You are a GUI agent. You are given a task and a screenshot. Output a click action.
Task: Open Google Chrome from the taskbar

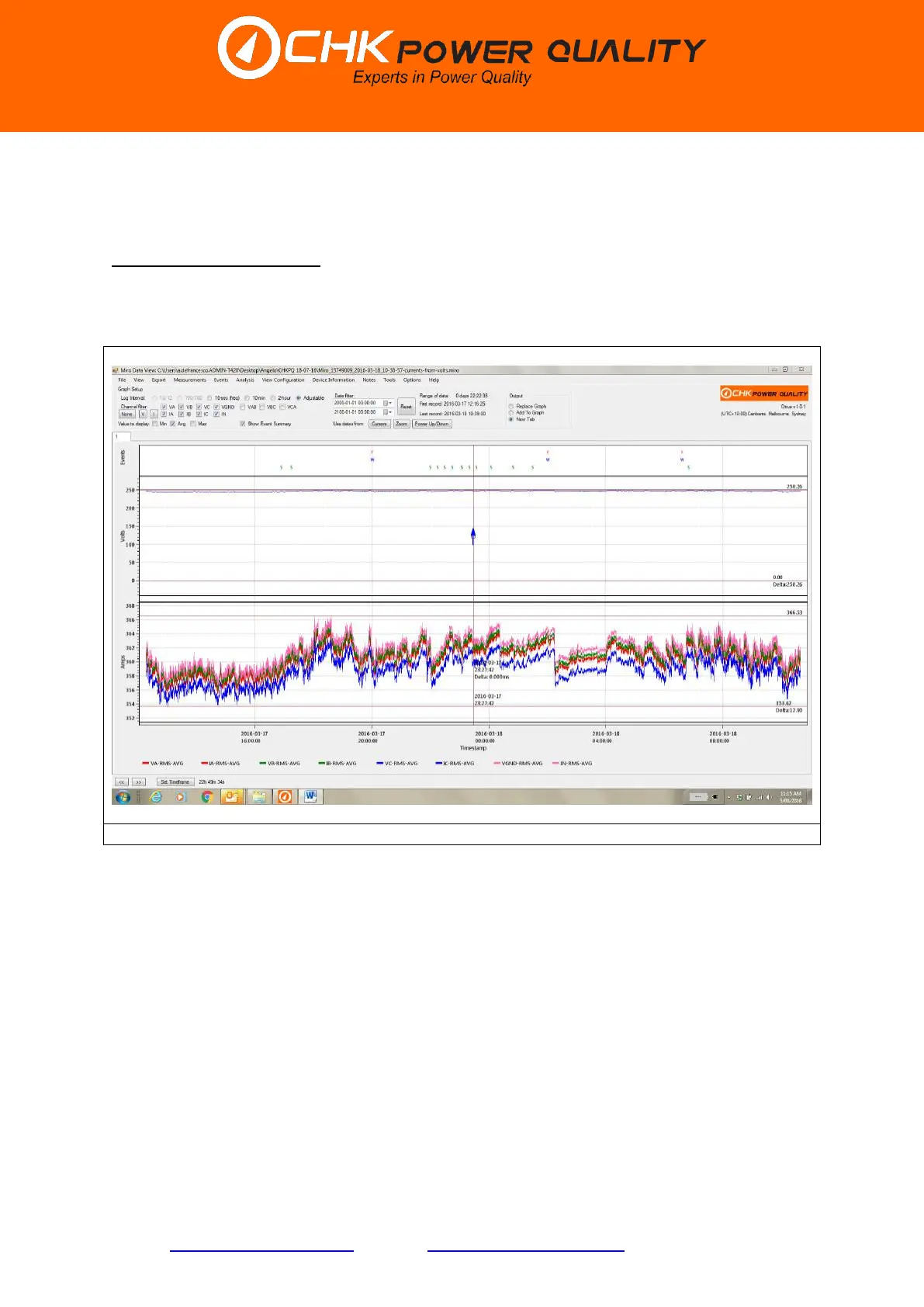pos(206,796)
